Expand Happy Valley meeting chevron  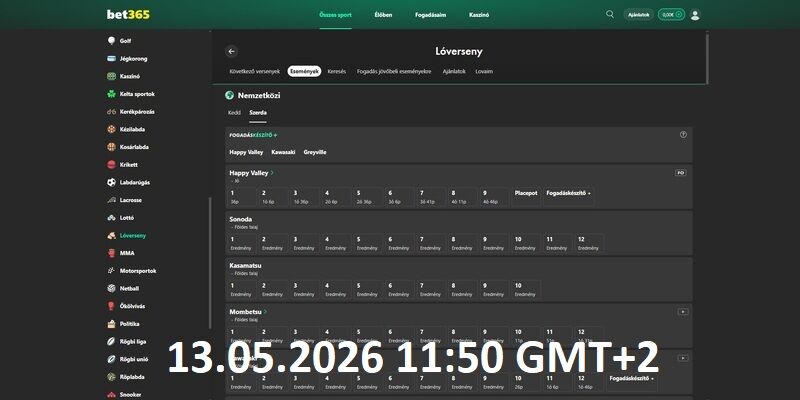[272, 173]
